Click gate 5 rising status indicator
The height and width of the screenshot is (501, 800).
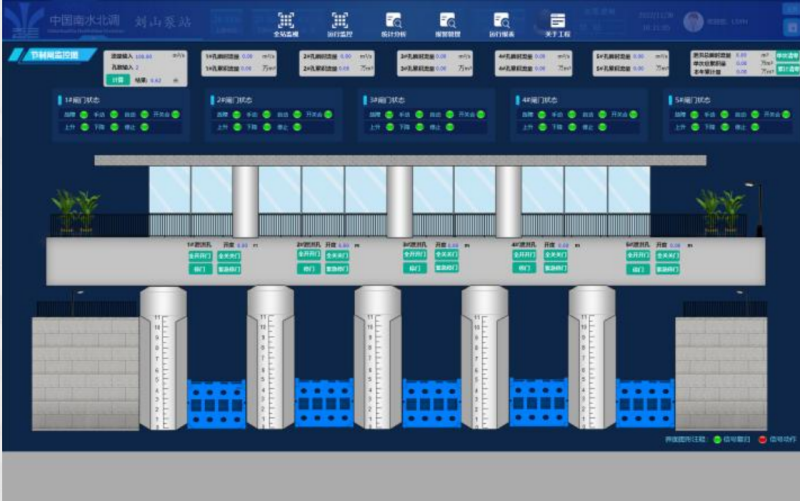coord(696,127)
